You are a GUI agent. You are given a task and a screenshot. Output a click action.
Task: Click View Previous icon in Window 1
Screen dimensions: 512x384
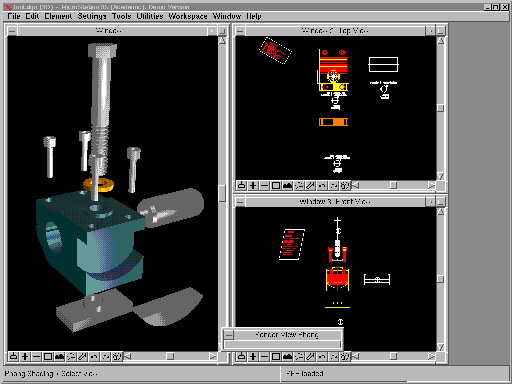[x=94, y=356]
